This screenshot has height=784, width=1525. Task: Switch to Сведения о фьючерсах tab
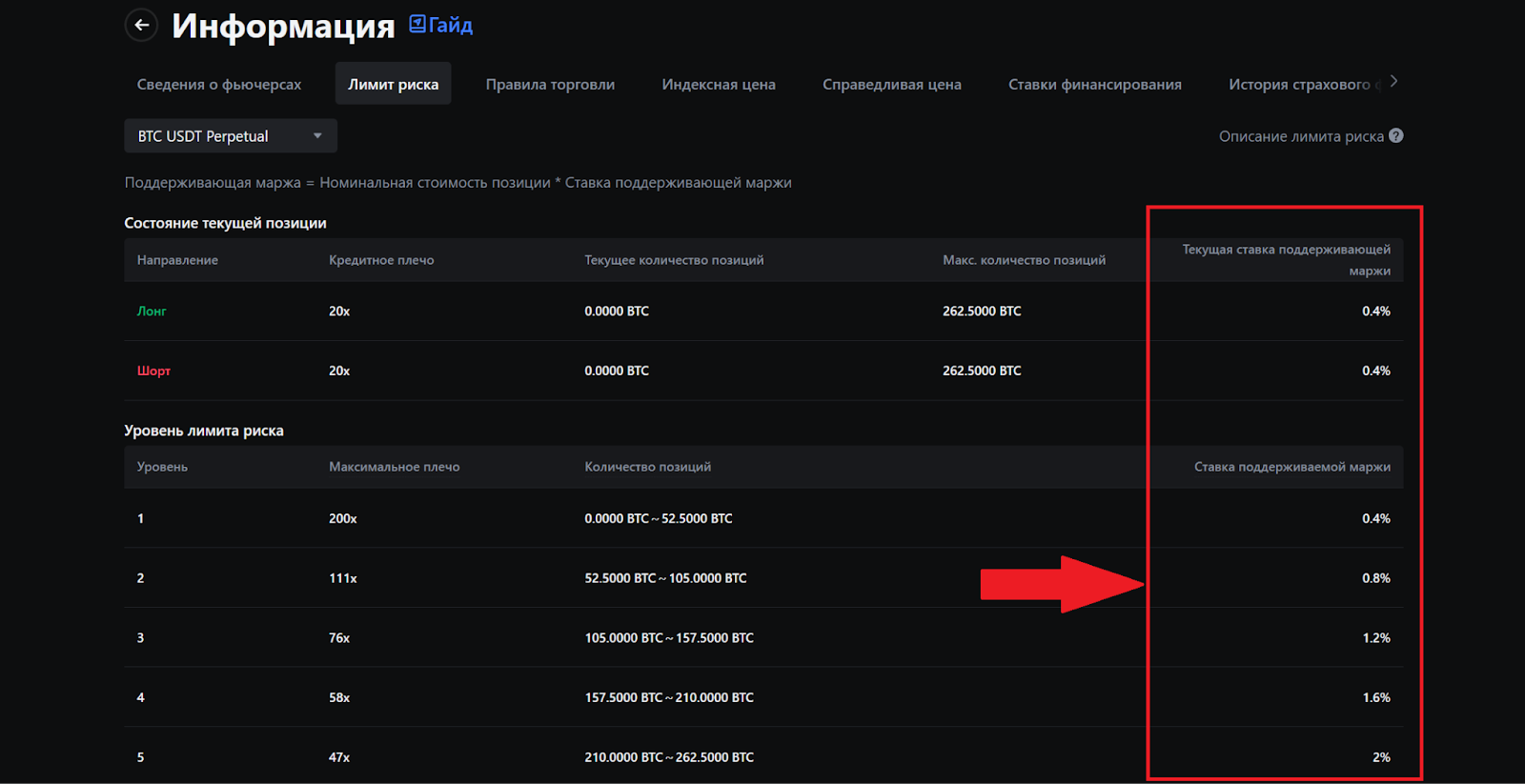[219, 85]
